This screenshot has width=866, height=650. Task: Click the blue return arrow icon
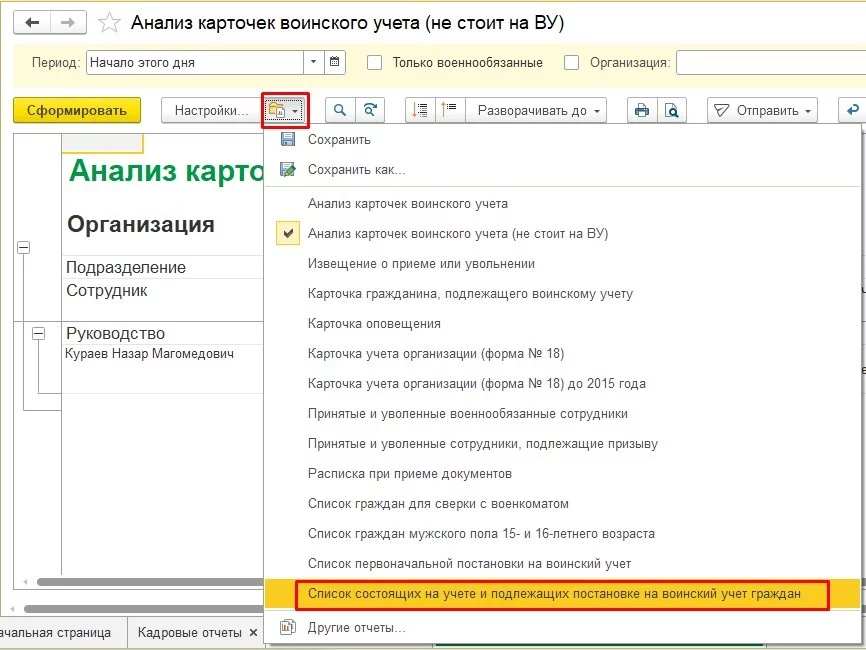tap(852, 110)
